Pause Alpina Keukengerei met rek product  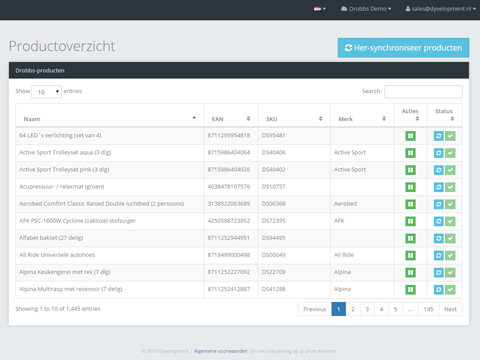pos(410,272)
